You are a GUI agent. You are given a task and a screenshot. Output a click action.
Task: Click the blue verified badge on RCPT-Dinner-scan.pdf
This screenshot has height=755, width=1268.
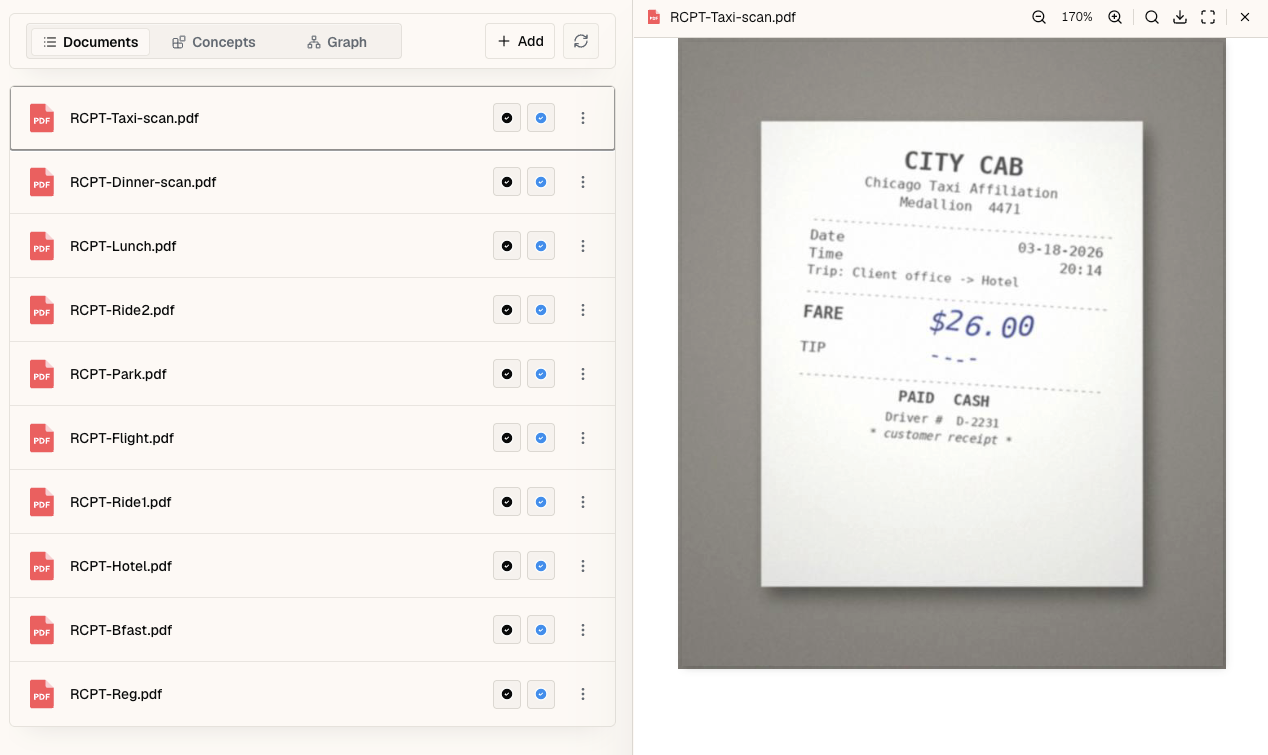541,182
